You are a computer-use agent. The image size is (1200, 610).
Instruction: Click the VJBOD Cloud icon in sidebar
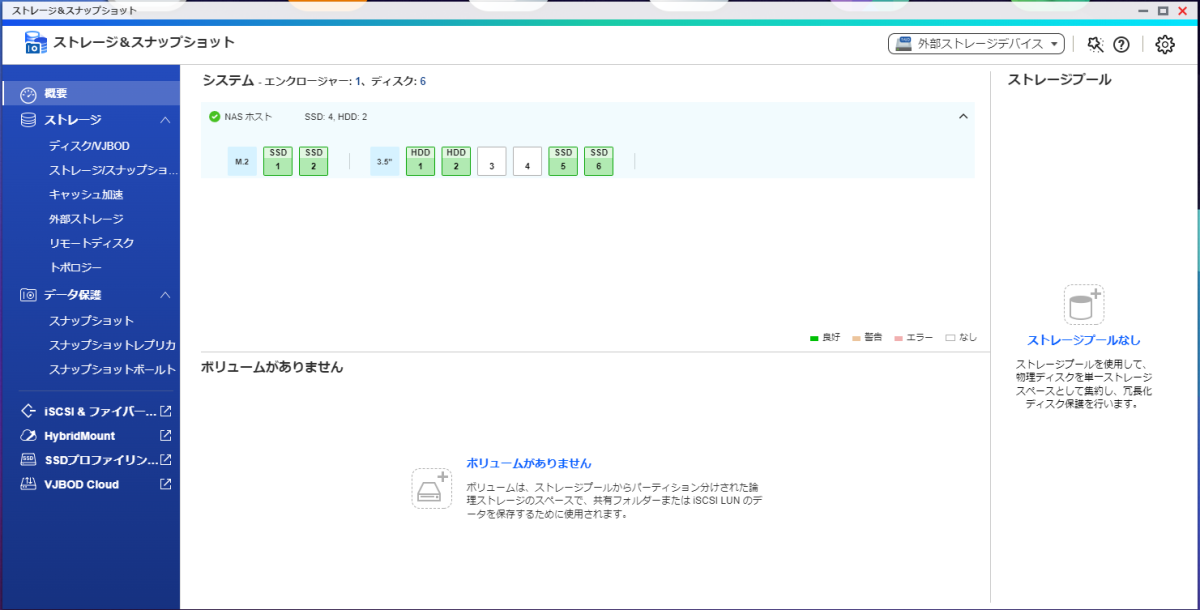(x=28, y=484)
